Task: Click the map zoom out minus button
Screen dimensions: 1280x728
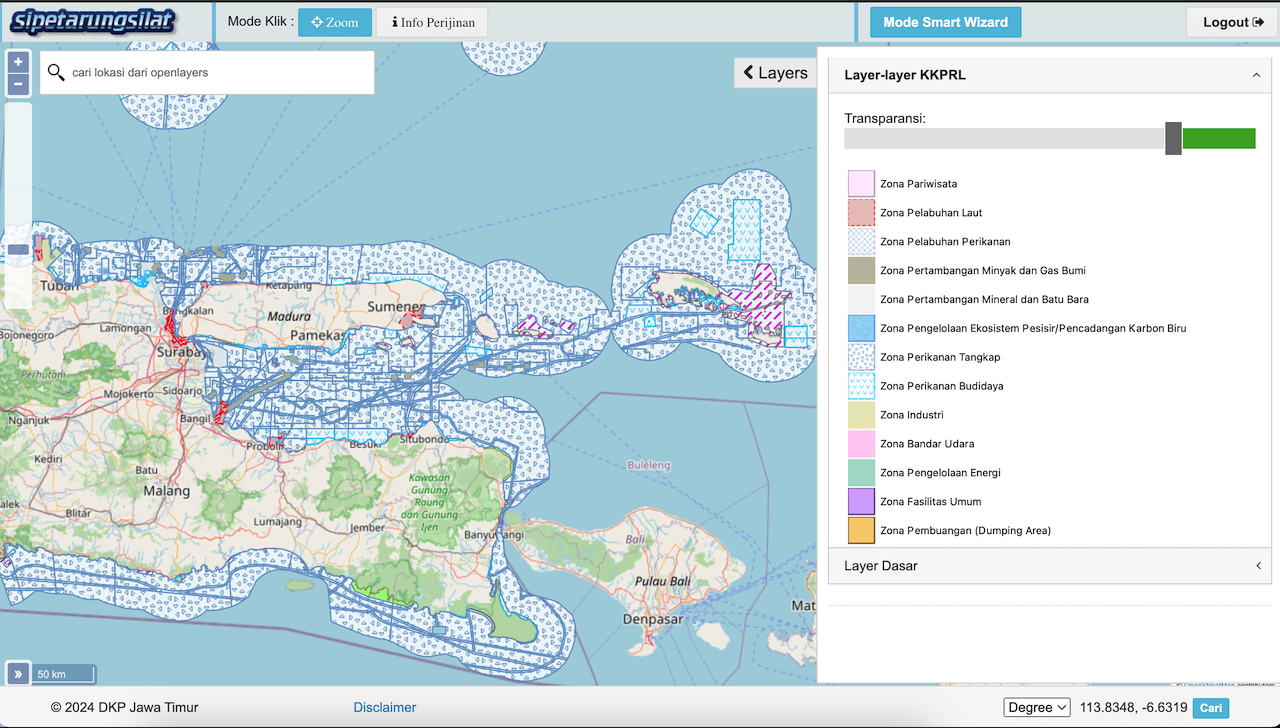Action: 18,84
